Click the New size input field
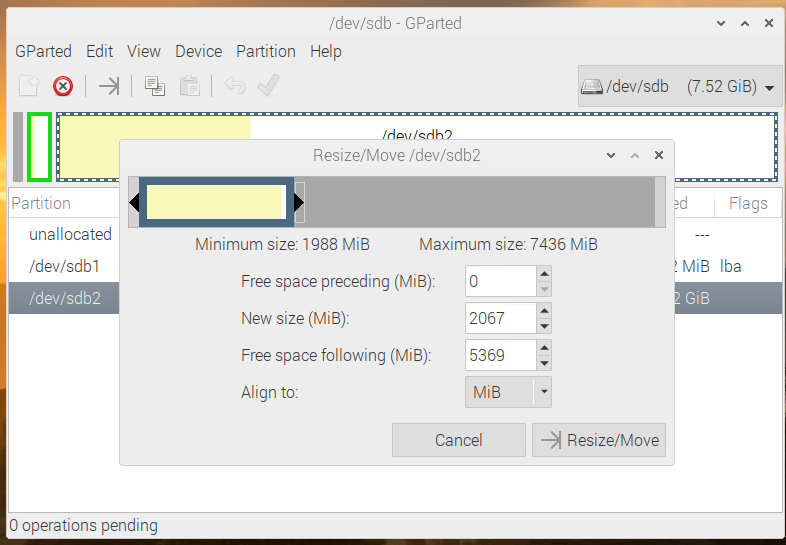Image resolution: width=786 pixels, height=545 pixels. [x=501, y=318]
